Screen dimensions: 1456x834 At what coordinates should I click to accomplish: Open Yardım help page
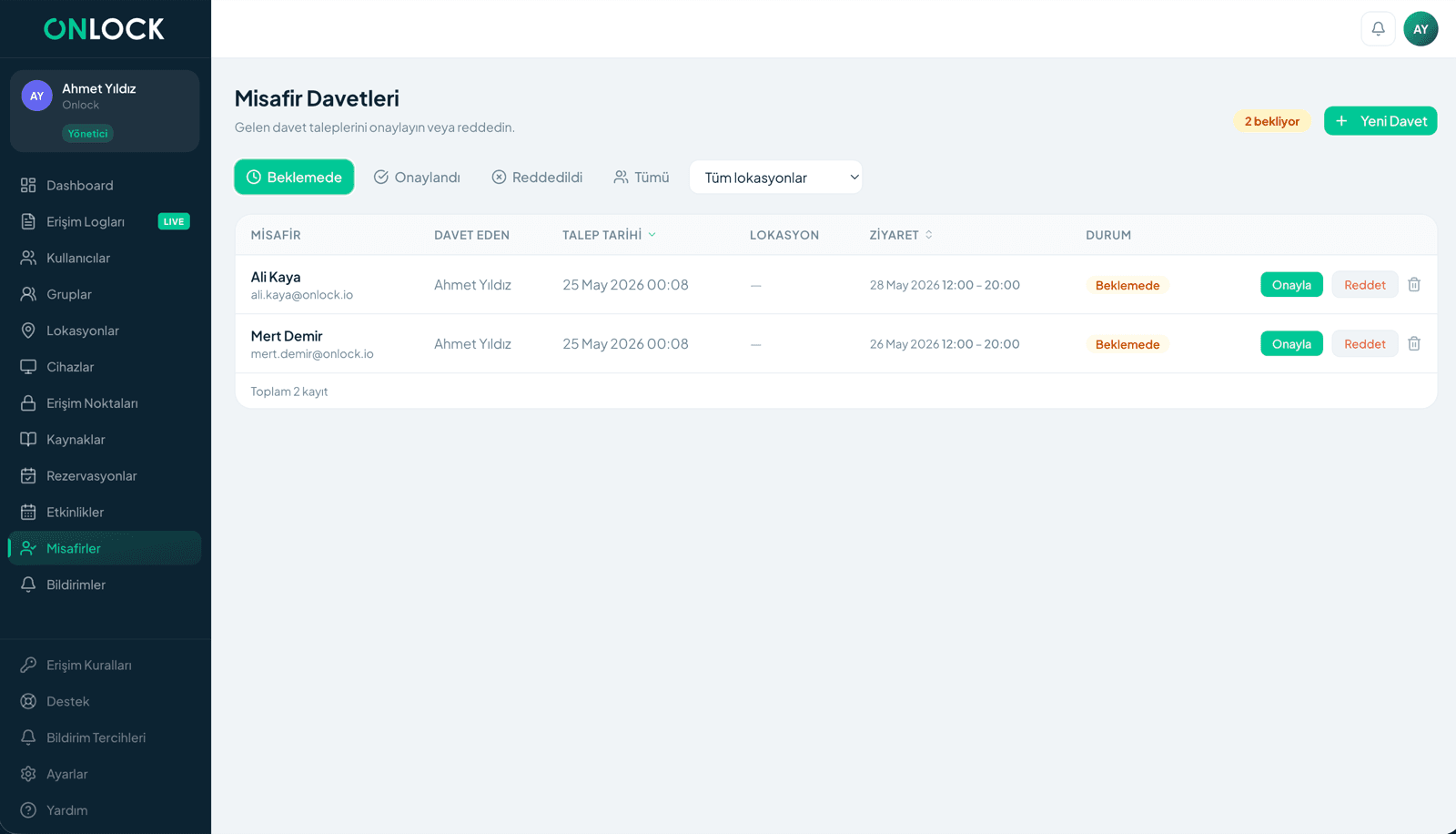pyautogui.click(x=105, y=810)
